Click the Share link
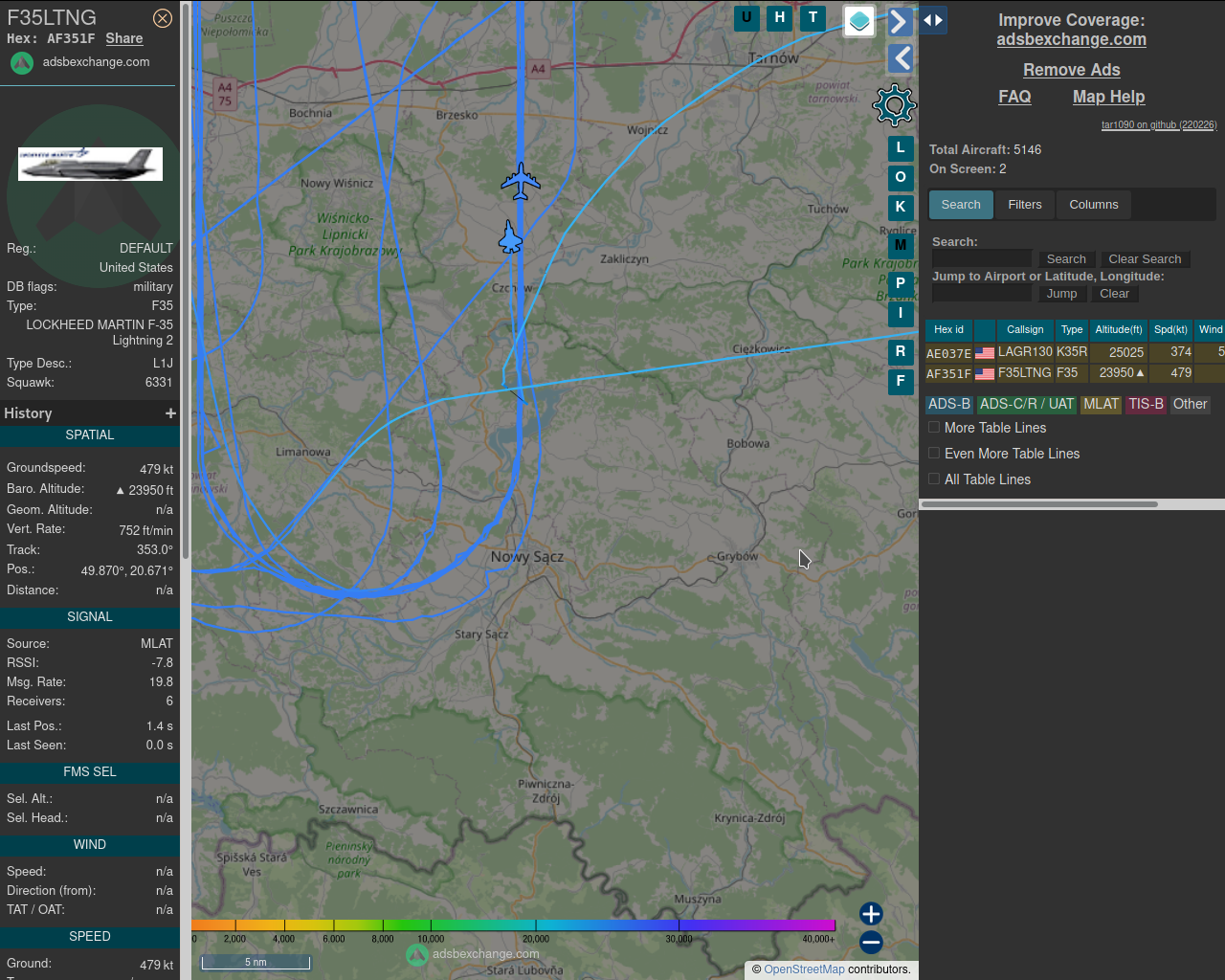Viewport: 1225px width, 980px height. coord(124,38)
